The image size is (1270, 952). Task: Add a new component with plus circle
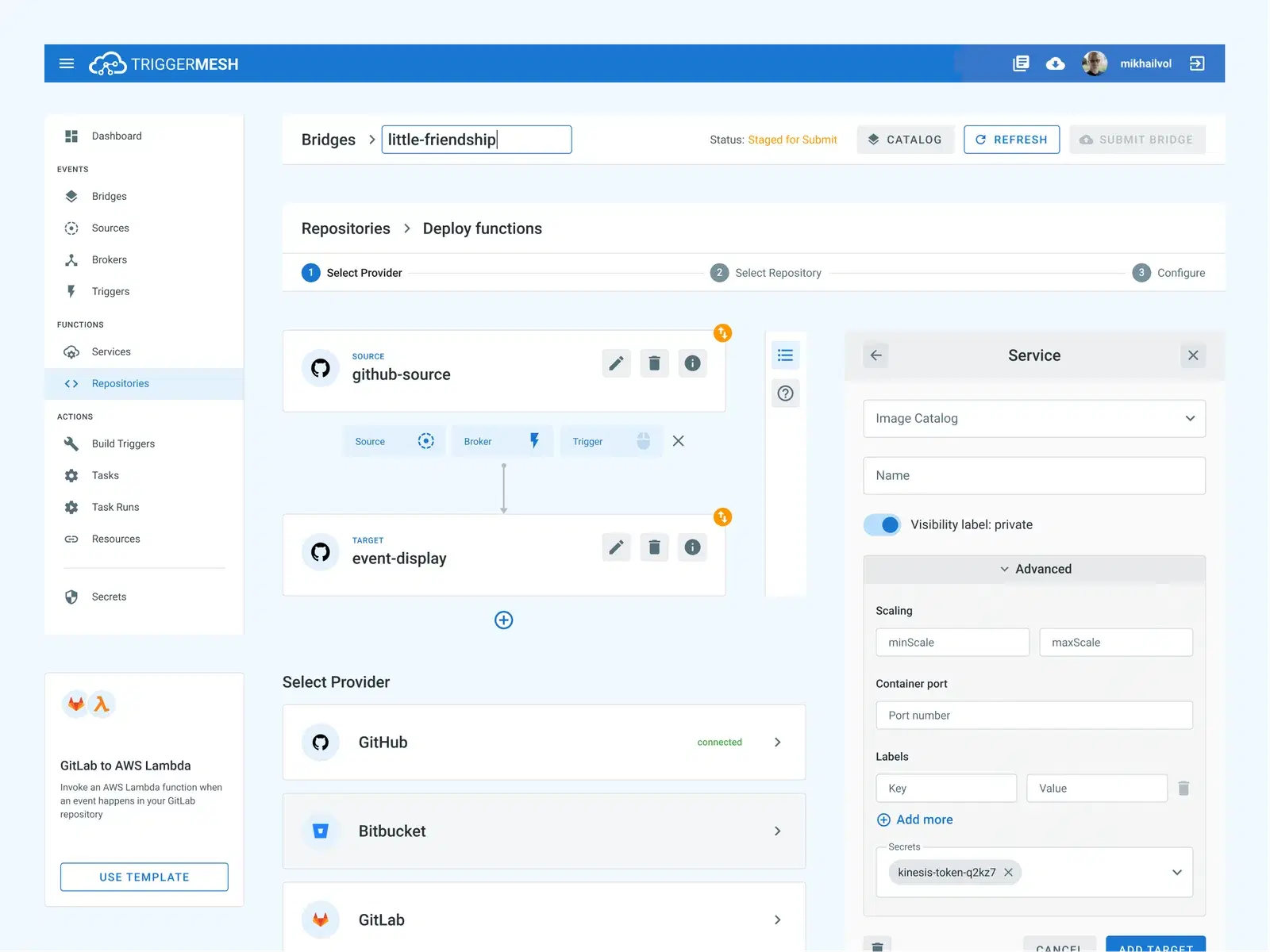503,620
